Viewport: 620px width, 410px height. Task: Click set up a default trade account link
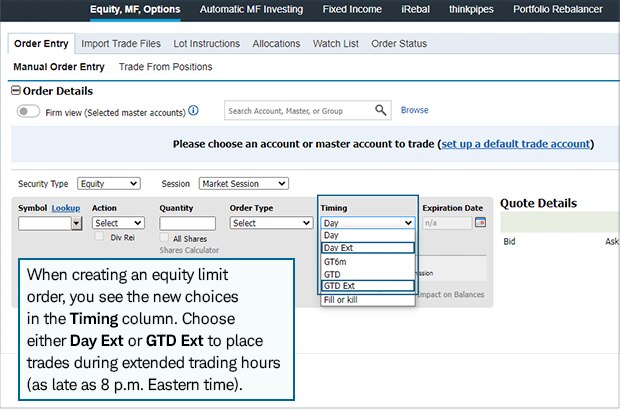click(x=515, y=144)
